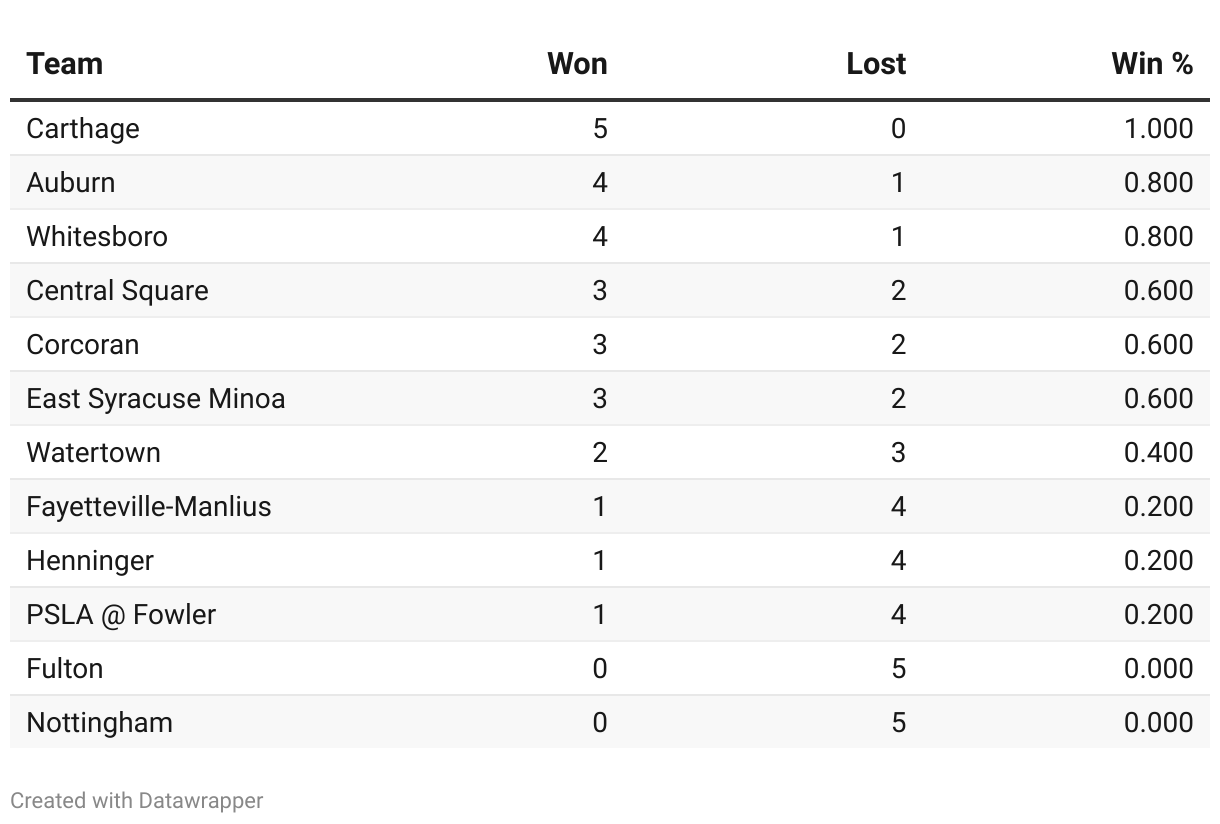The height and width of the screenshot is (824, 1220).
Task: Click Central Square in the table
Action: 118,291
